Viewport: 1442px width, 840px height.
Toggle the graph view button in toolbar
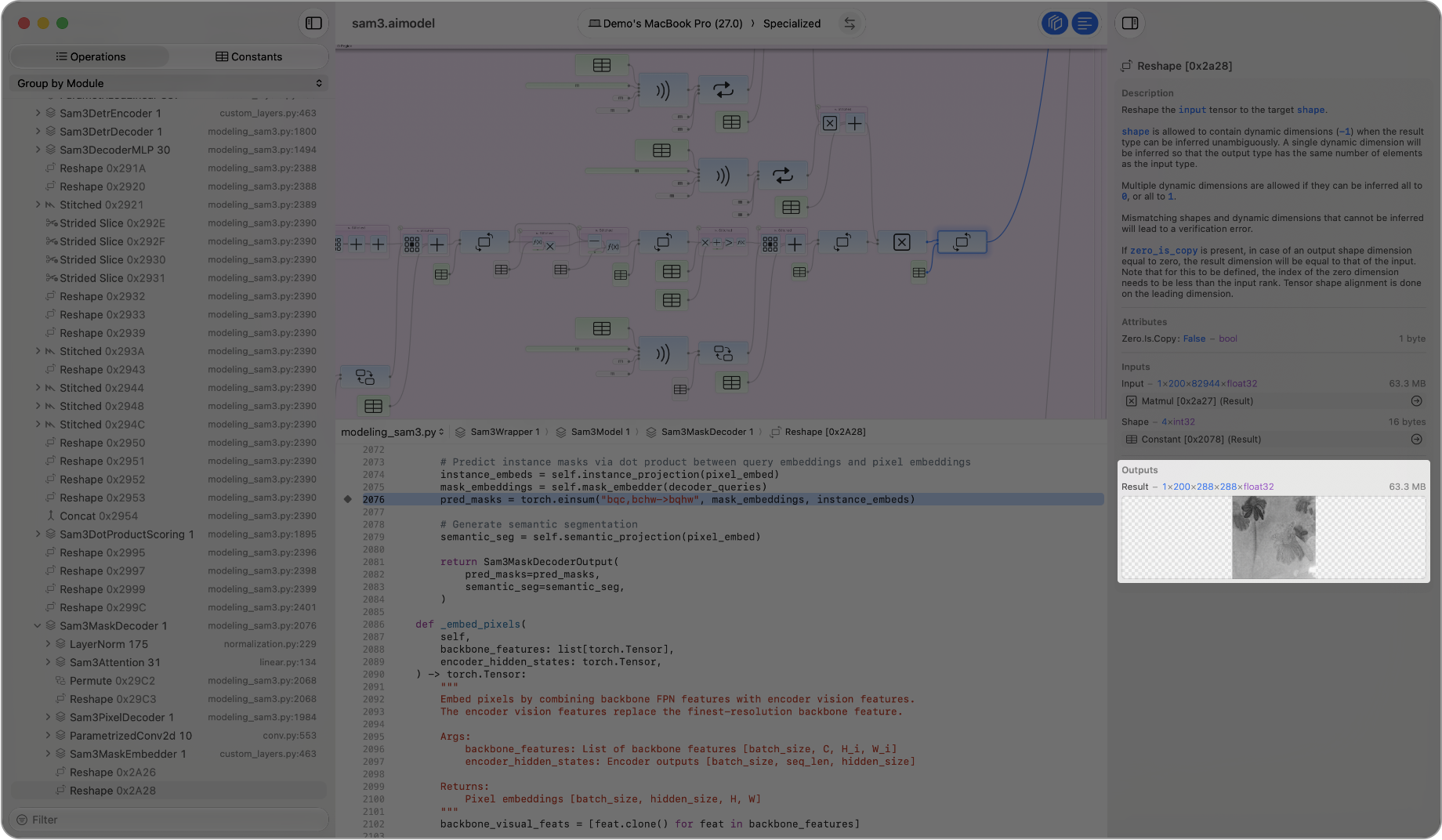1055,24
